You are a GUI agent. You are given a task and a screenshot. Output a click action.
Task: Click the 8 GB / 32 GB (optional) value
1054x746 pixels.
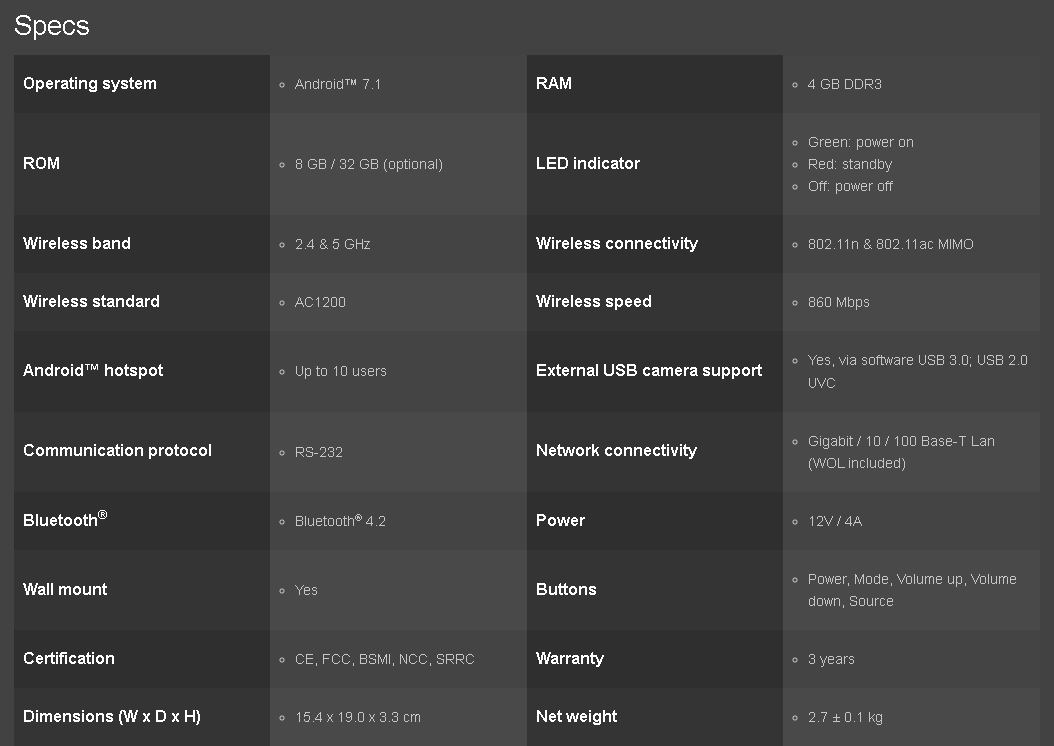[368, 164]
